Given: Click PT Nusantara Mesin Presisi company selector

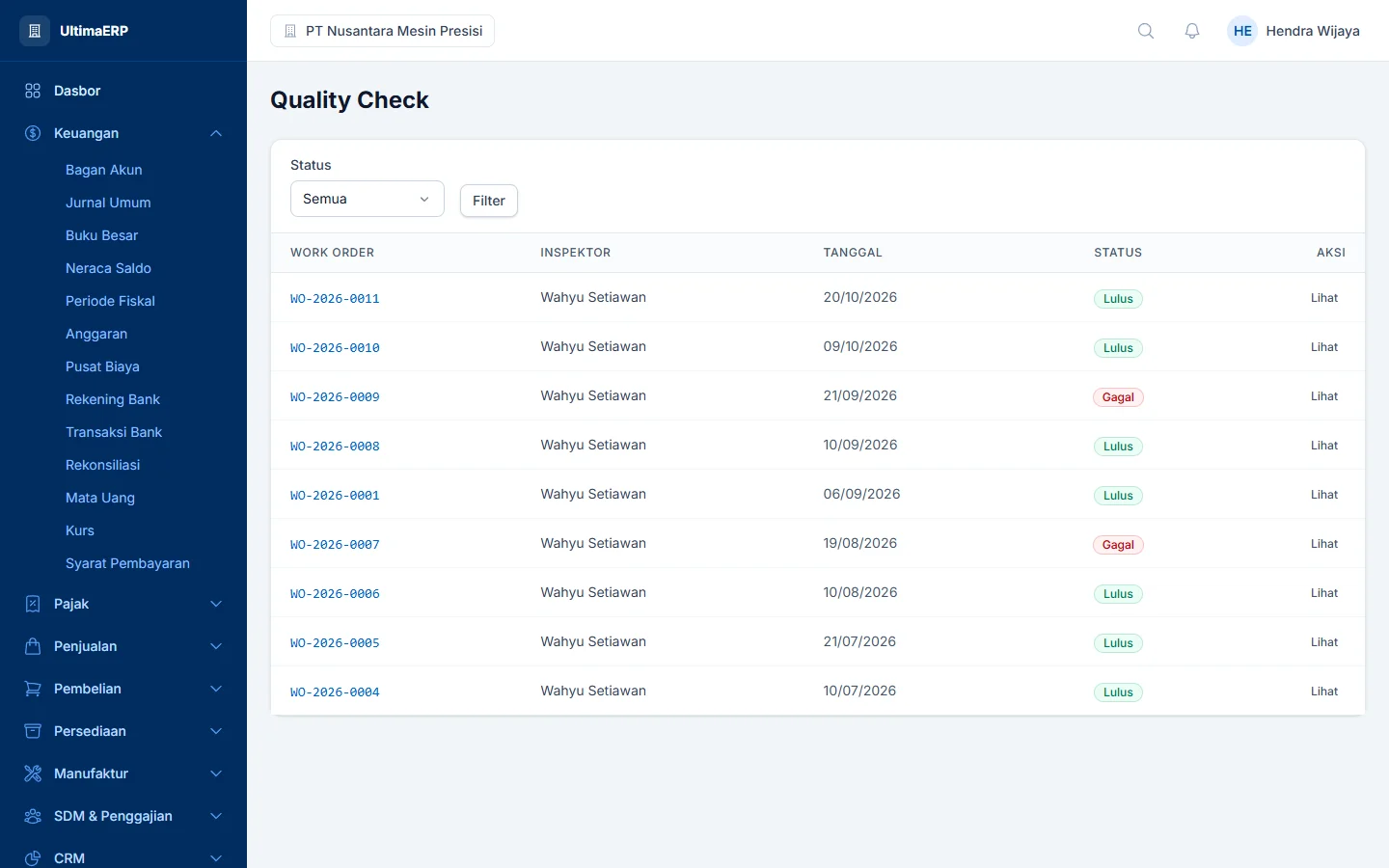Looking at the screenshot, I should click(x=382, y=31).
